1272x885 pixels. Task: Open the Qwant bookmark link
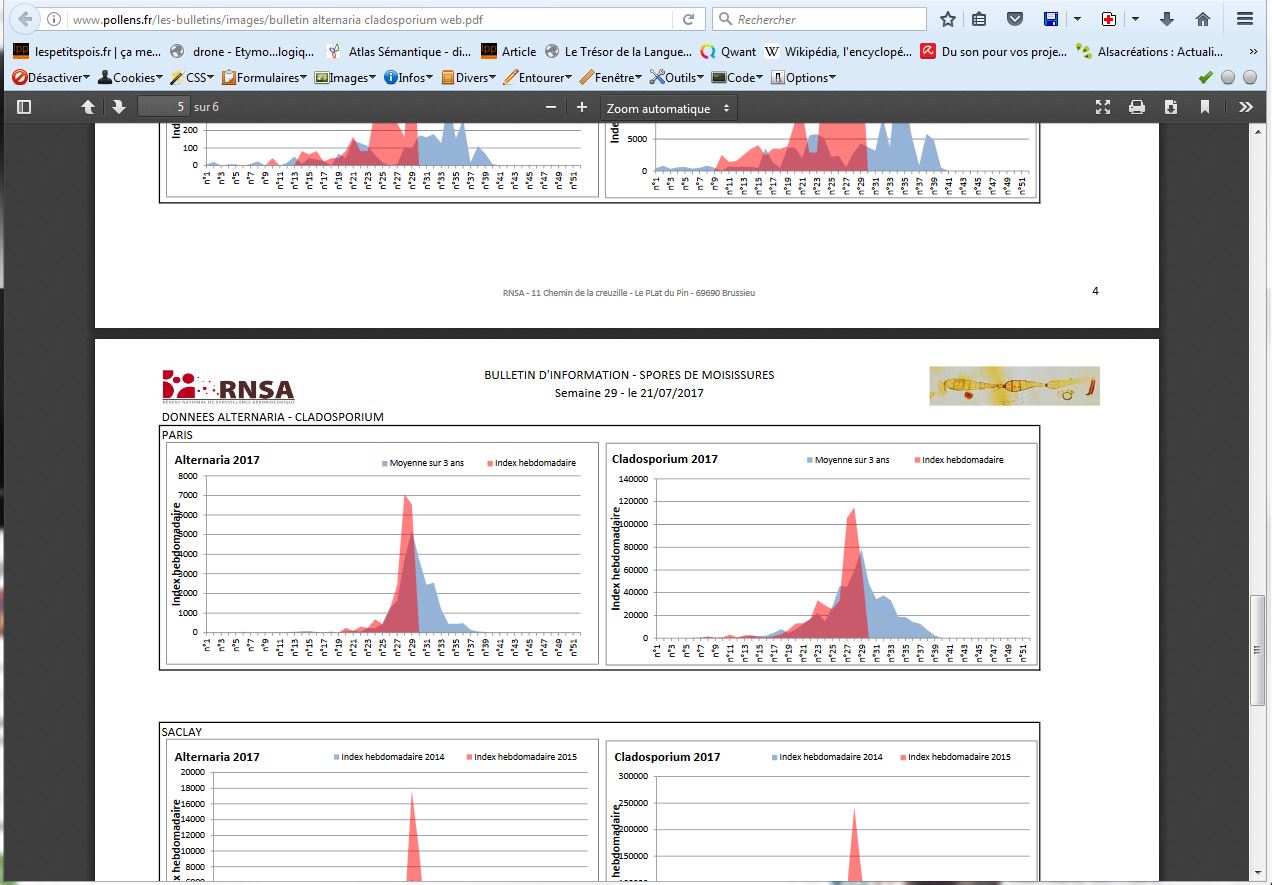point(728,51)
